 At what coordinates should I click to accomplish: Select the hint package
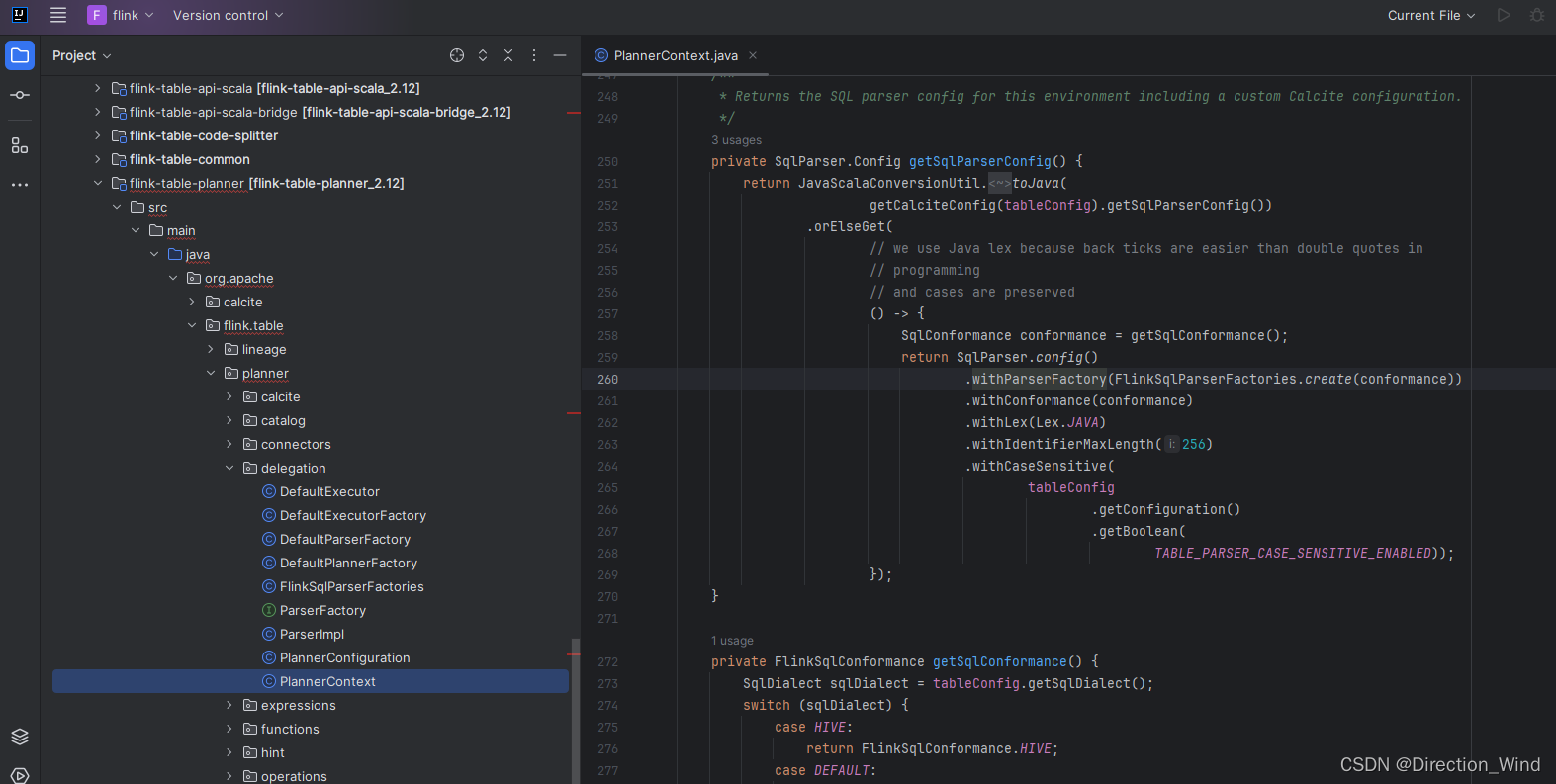tap(272, 752)
